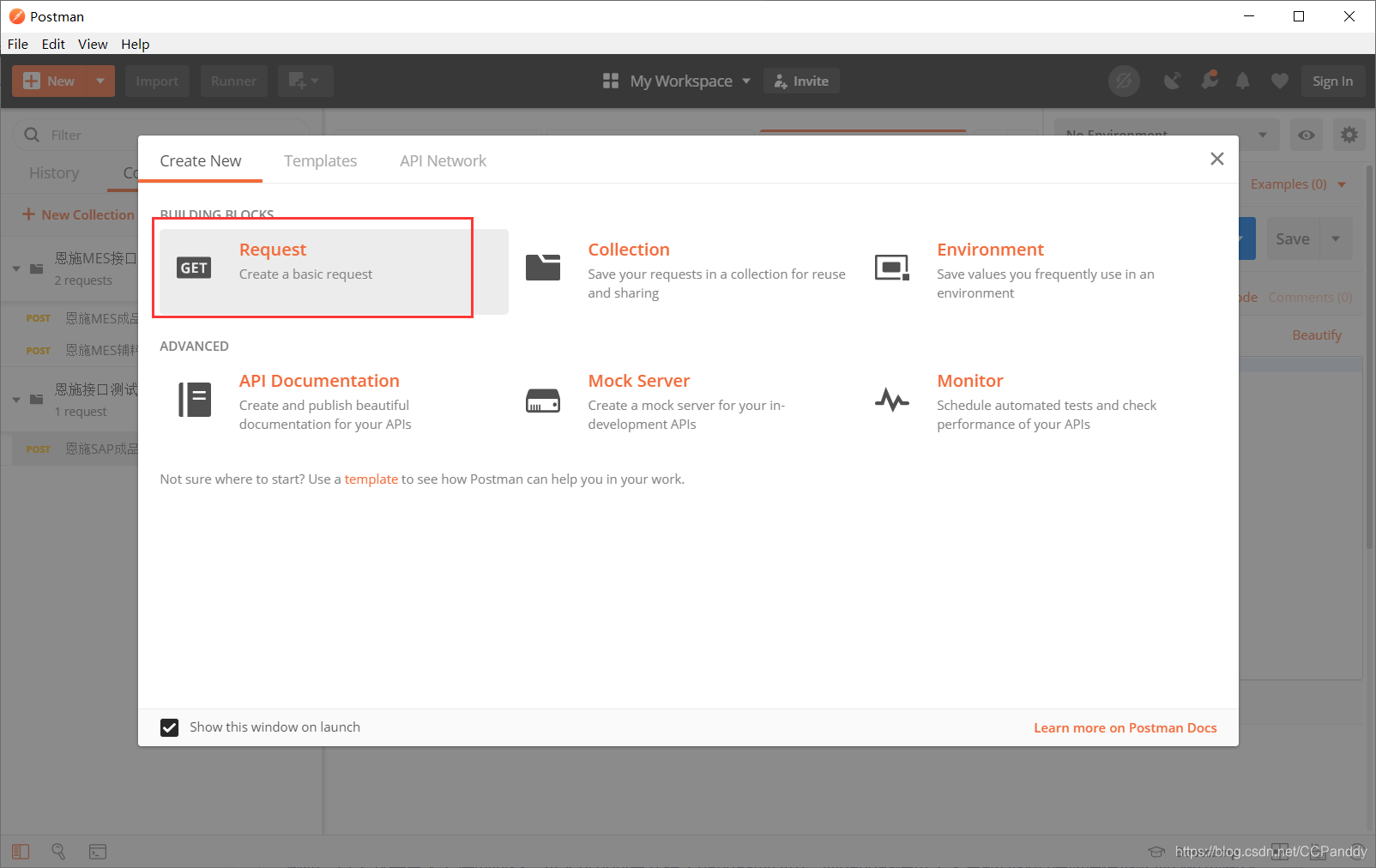Viewport: 1376px width, 868px height.
Task: Click the Mock Server icon
Action: pos(543,401)
